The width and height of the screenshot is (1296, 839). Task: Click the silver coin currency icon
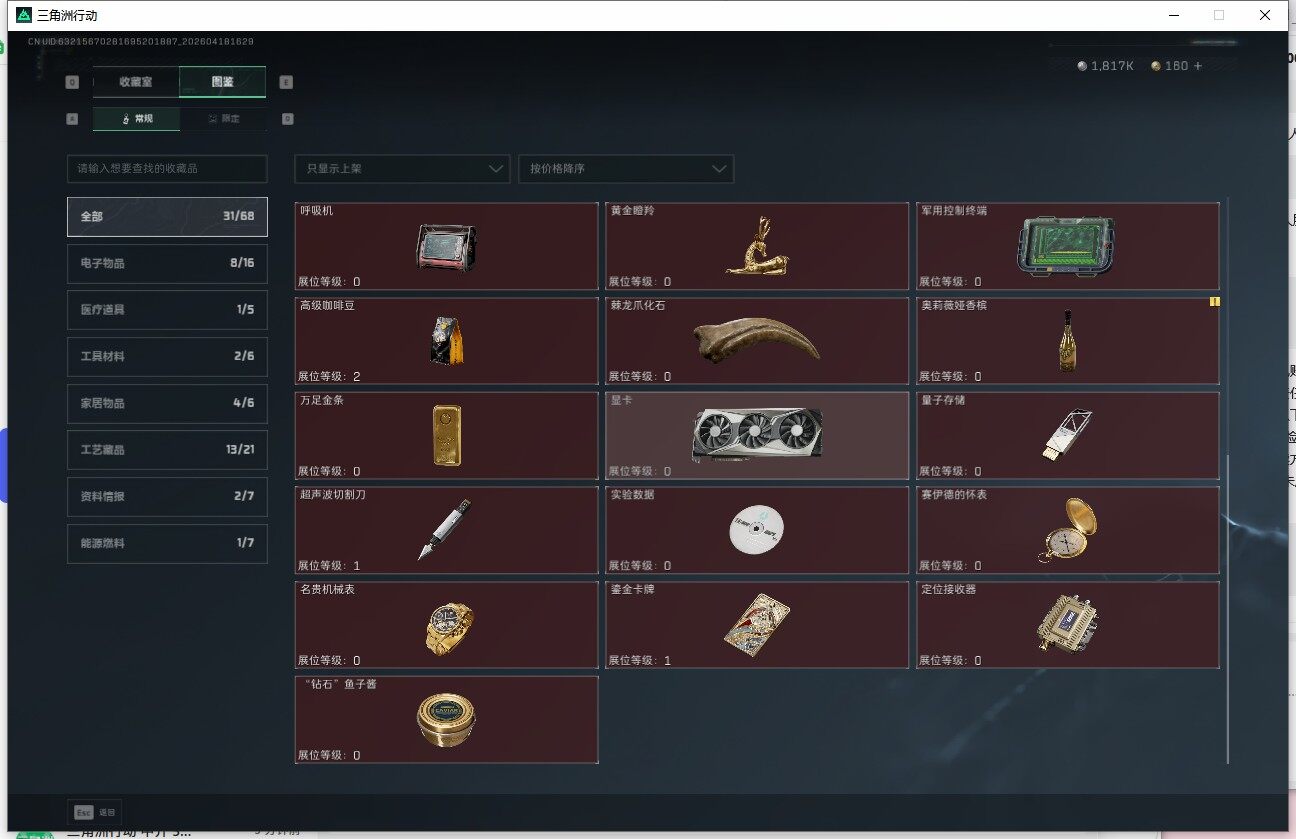[x=1082, y=66]
